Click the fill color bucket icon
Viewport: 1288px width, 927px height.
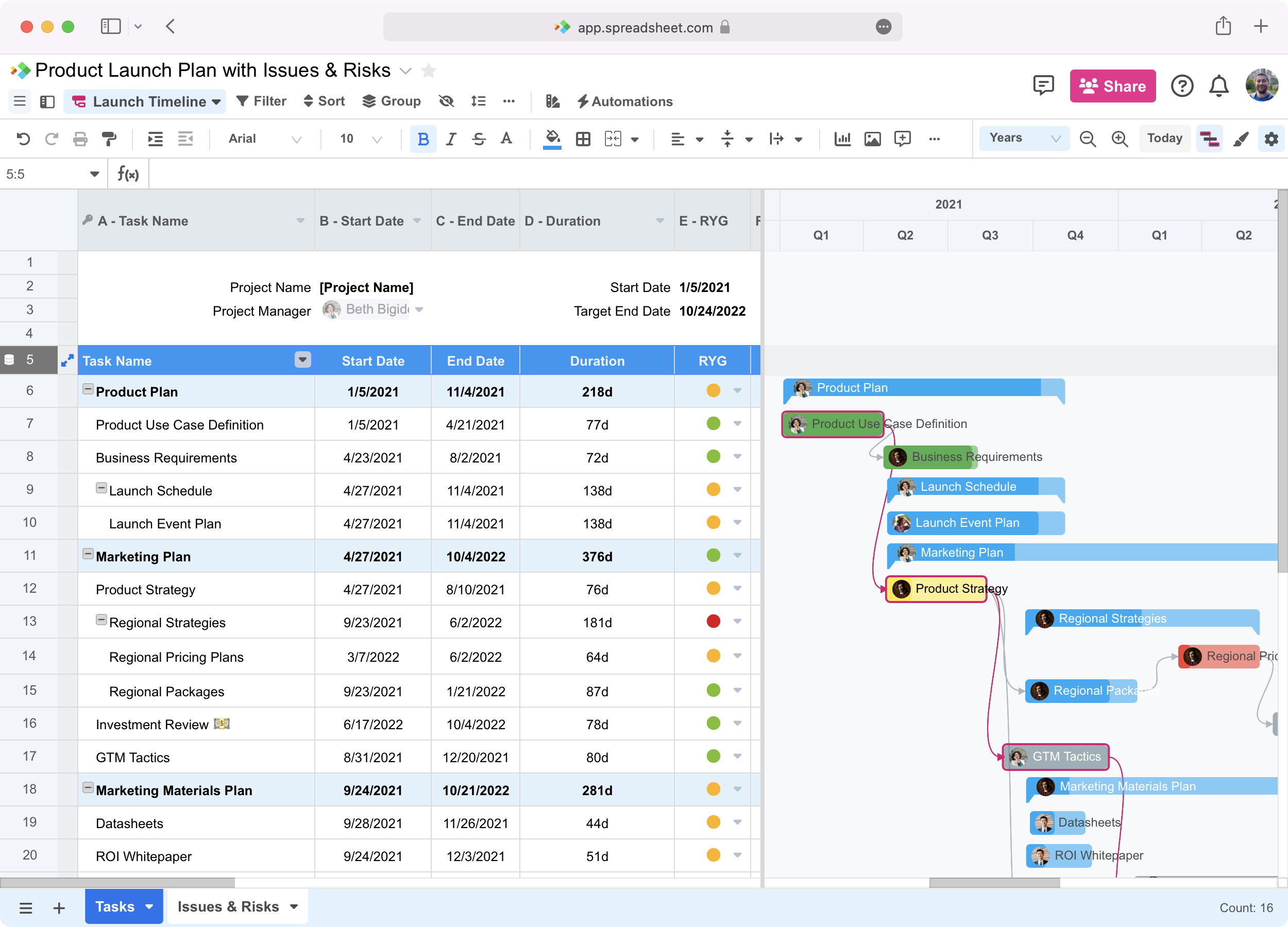point(552,138)
